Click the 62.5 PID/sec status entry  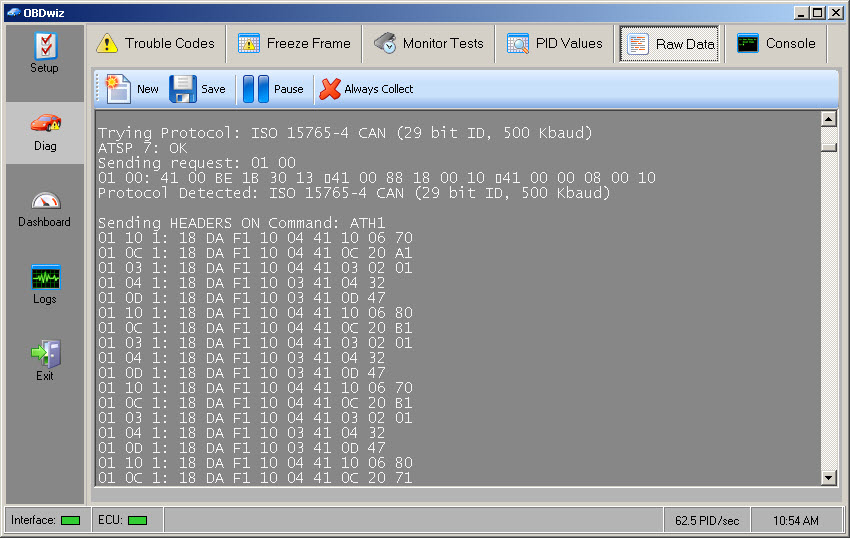[x=707, y=521]
